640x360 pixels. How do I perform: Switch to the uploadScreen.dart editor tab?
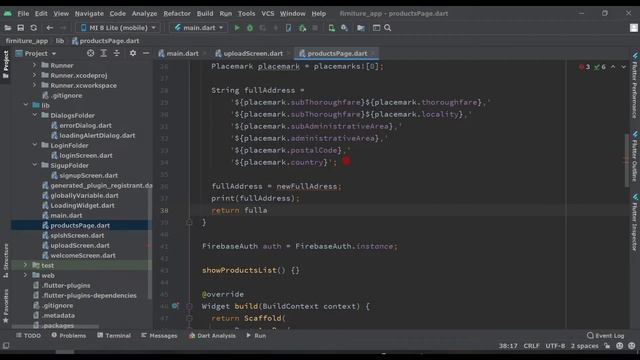(x=253, y=53)
